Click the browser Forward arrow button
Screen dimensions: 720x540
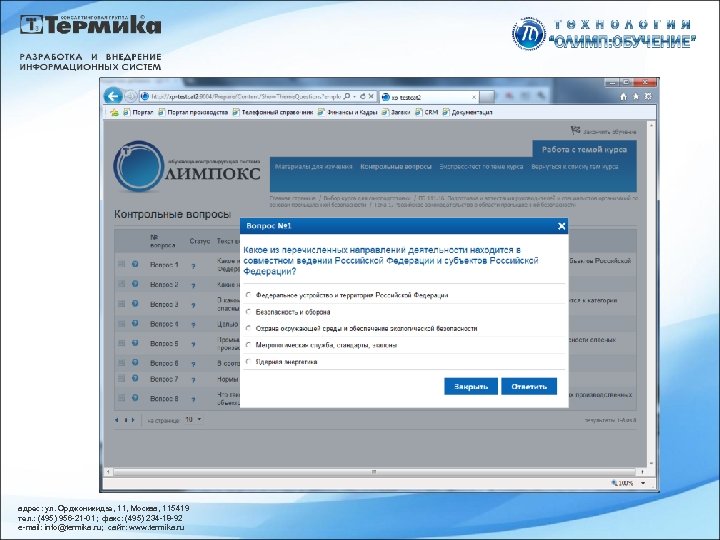(130, 96)
